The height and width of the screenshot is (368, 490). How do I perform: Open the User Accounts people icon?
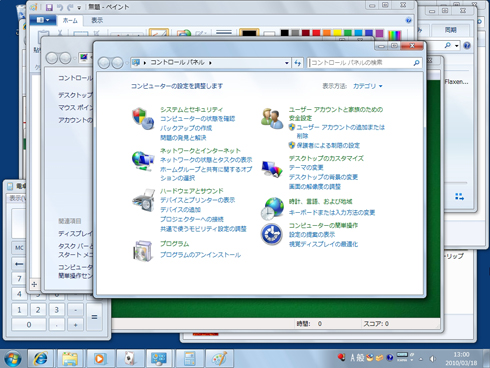coord(272,119)
